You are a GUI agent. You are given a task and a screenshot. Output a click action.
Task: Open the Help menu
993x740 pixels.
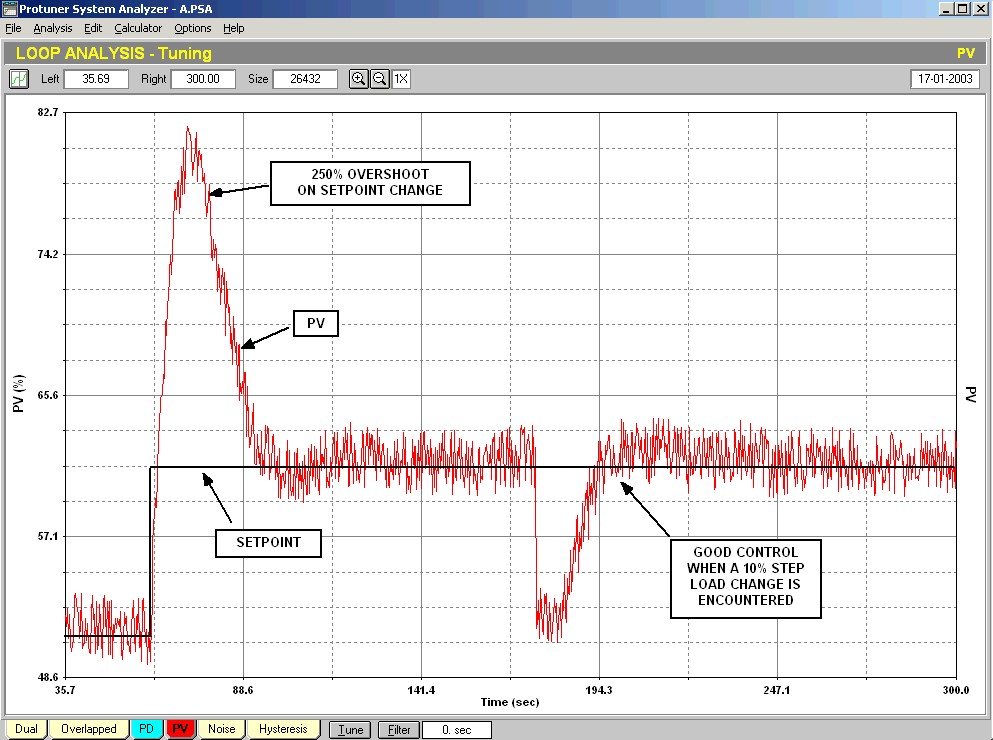[234, 28]
